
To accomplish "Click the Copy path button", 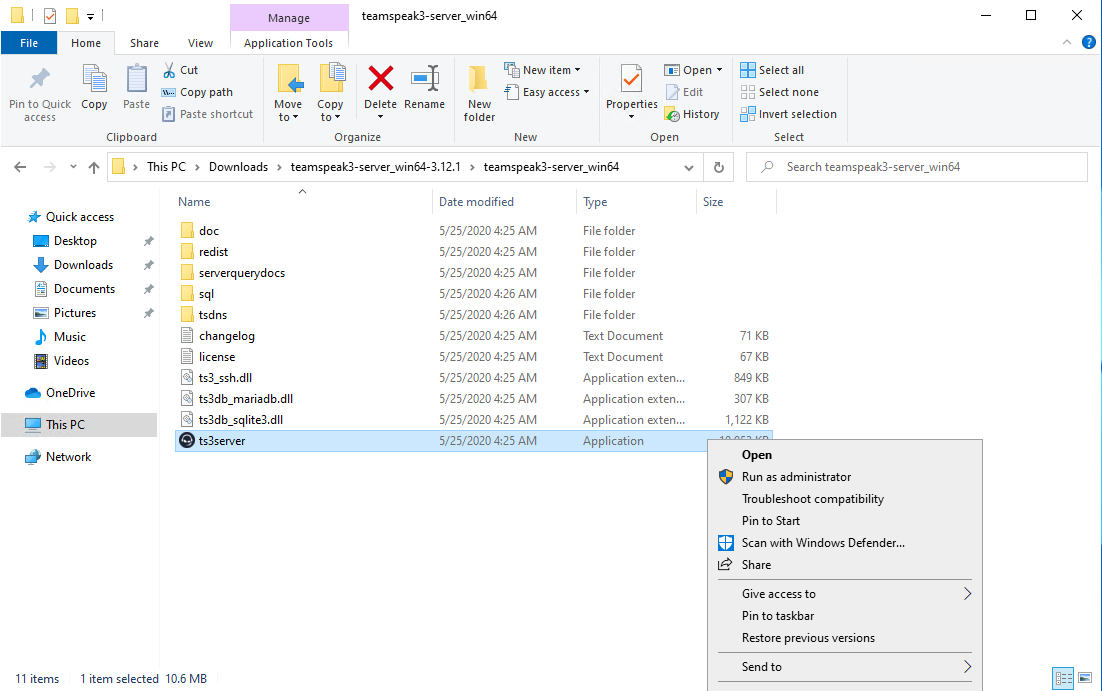I will (x=198, y=92).
